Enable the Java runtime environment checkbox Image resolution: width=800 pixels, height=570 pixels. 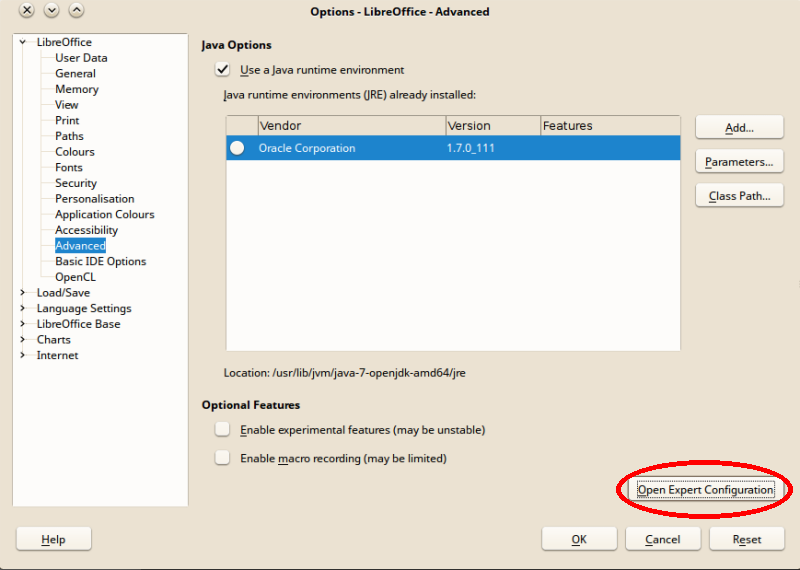pos(222,70)
